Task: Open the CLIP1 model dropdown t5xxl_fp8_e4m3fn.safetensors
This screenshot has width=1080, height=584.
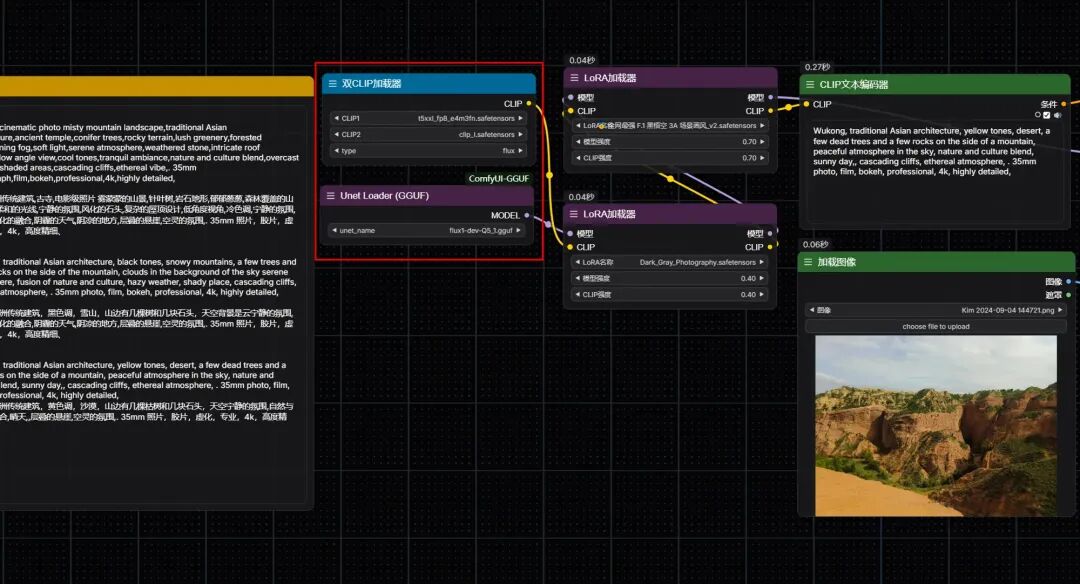Action: point(428,118)
